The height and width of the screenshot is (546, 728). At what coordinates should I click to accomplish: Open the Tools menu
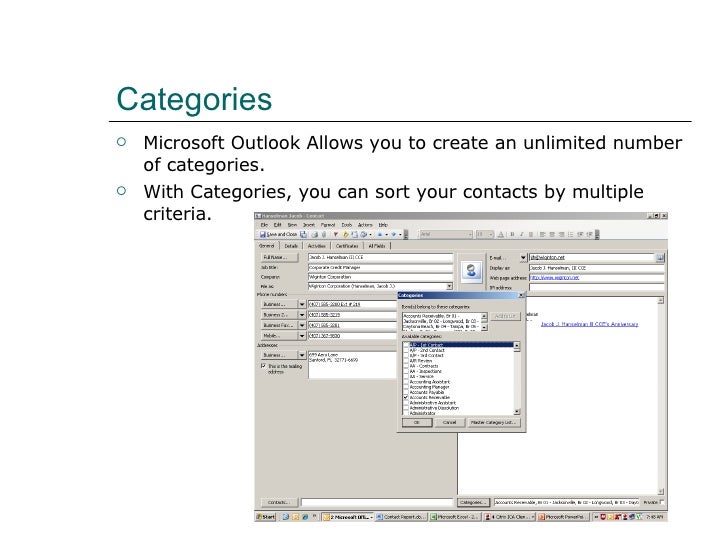(x=347, y=225)
